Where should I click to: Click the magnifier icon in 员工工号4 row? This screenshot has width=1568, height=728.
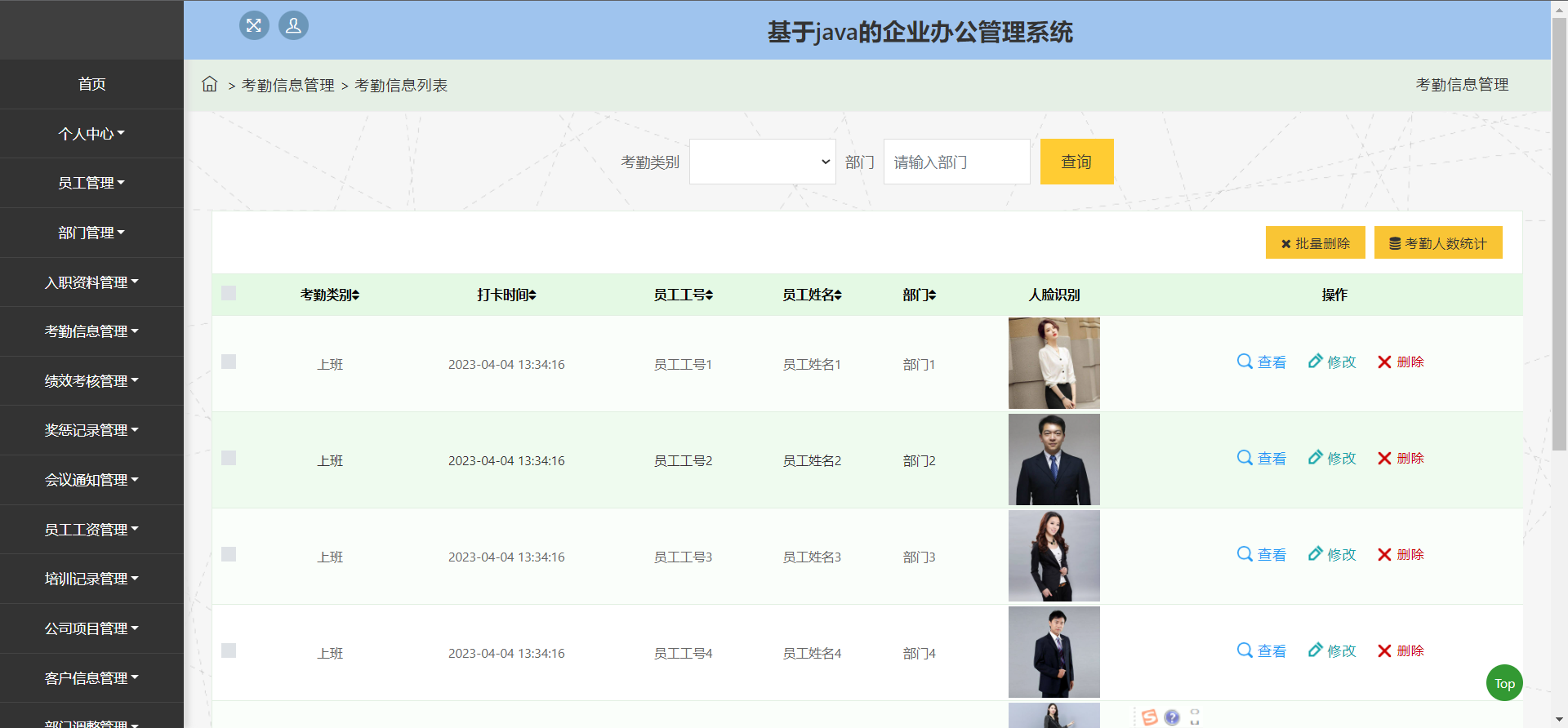pyautogui.click(x=1245, y=650)
